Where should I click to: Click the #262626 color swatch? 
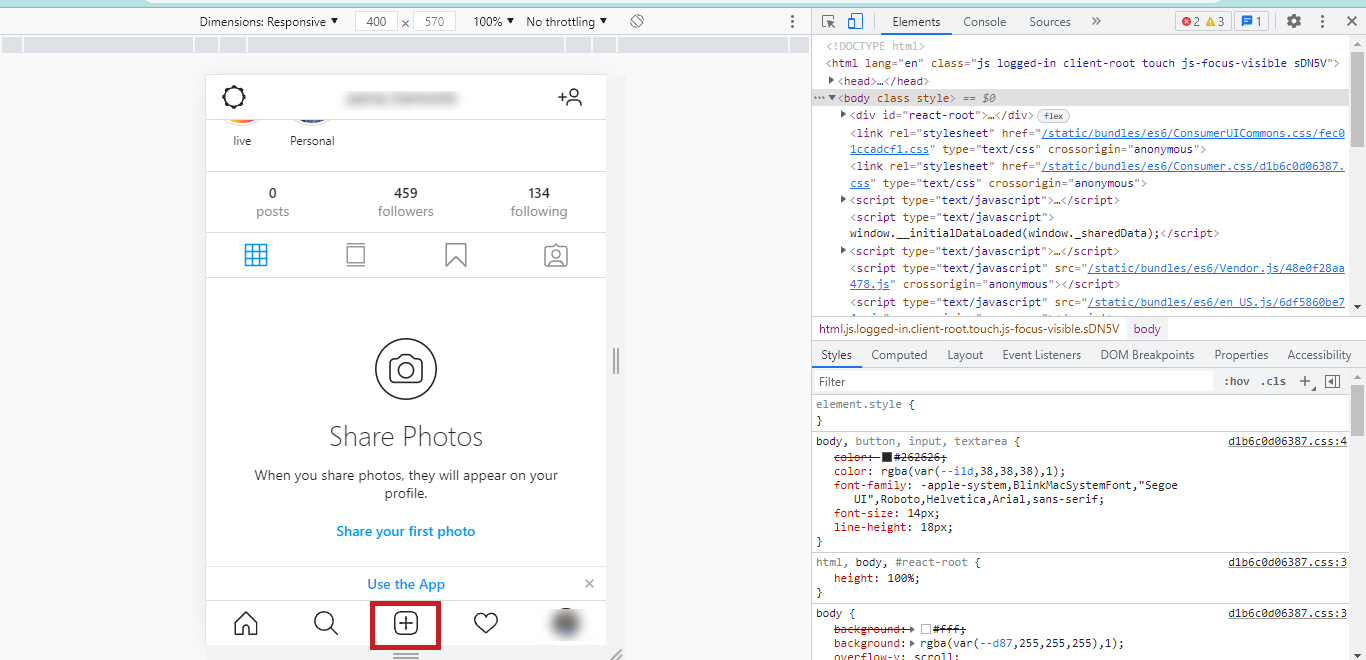point(886,457)
